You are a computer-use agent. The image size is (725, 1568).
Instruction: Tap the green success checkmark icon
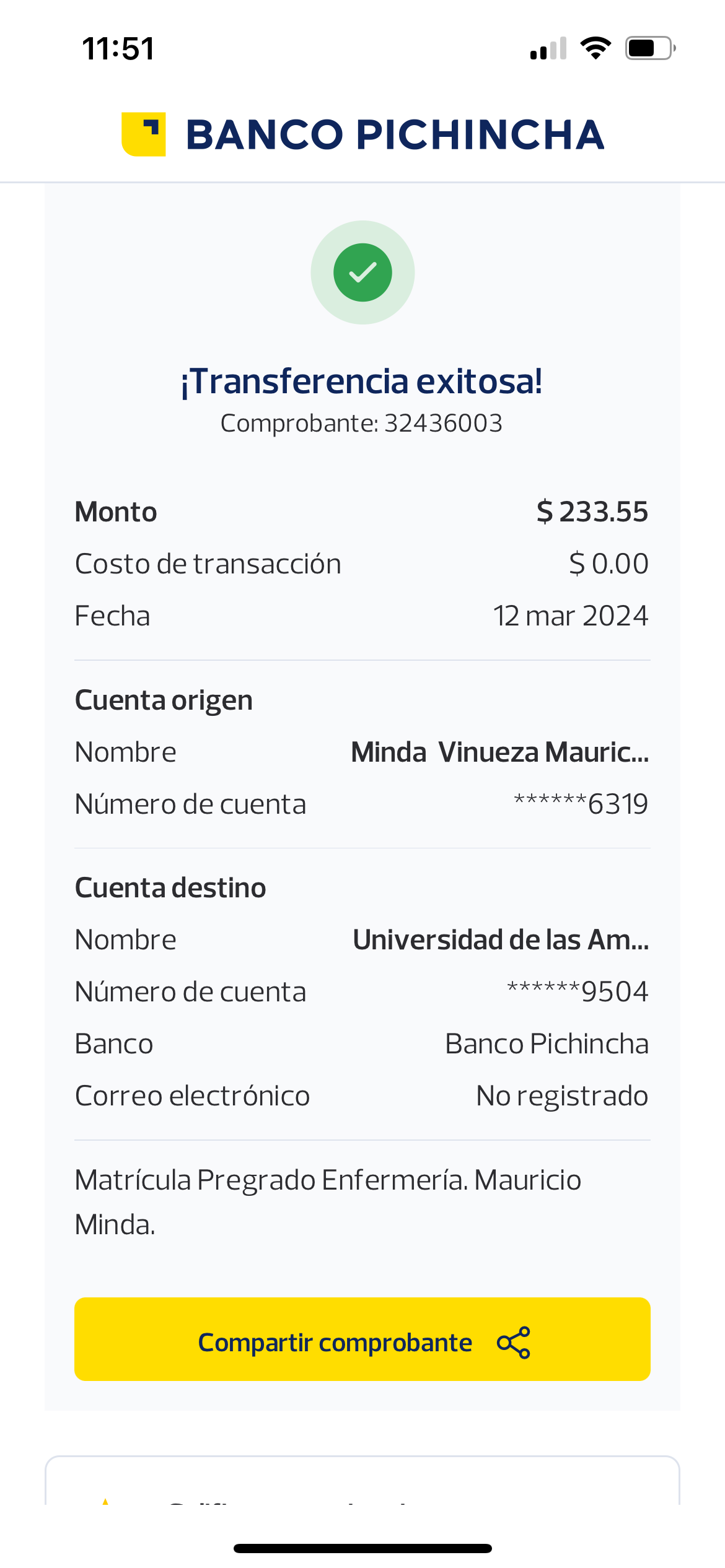tap(362, 272)
